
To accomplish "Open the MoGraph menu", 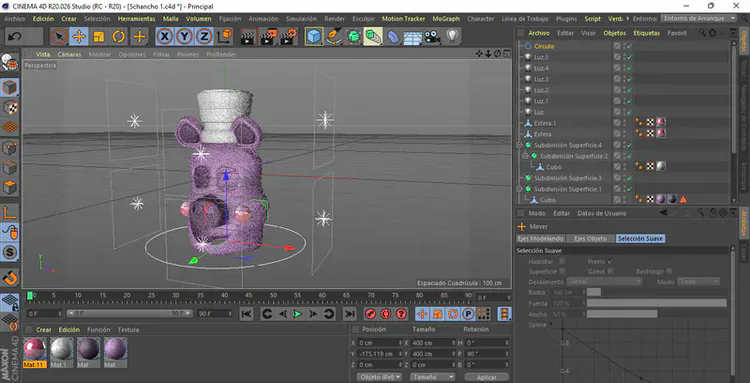I will coord(446,19).
